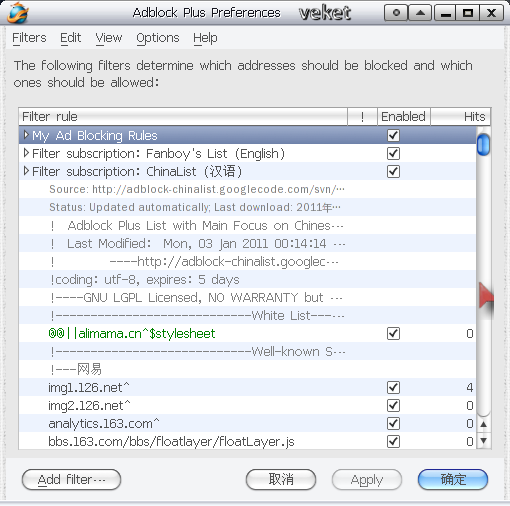Open the Filters menu
The height and width of the screenshot is (506, 510).
click(29, 38)
